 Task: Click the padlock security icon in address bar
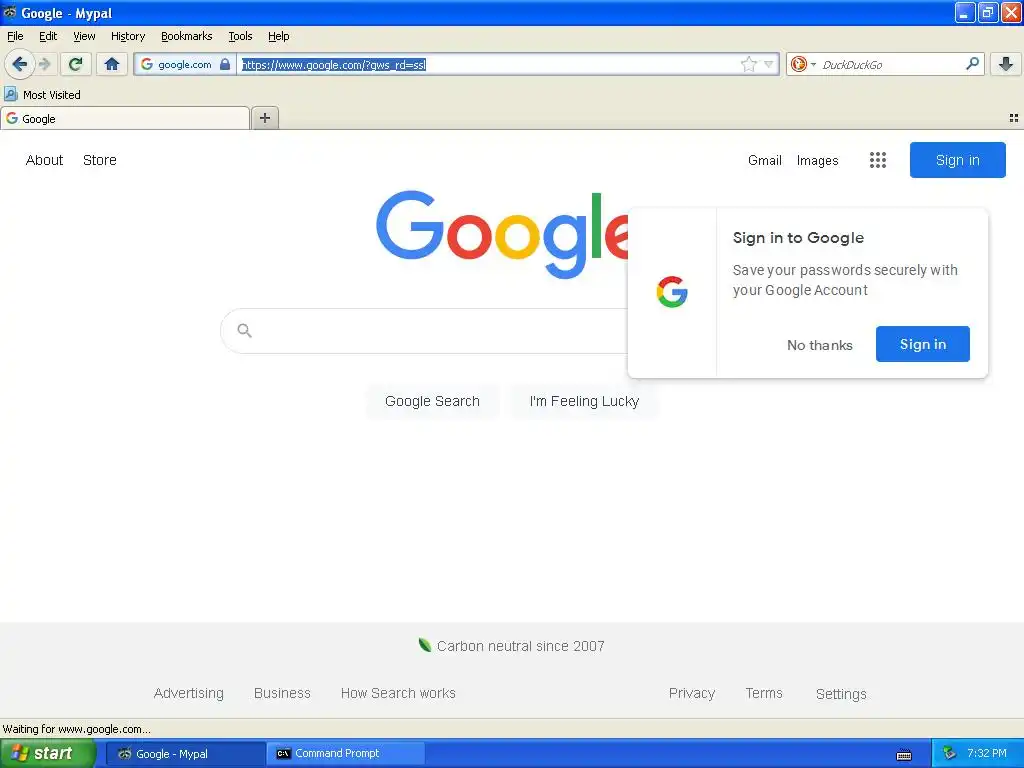tap(225, 64)
